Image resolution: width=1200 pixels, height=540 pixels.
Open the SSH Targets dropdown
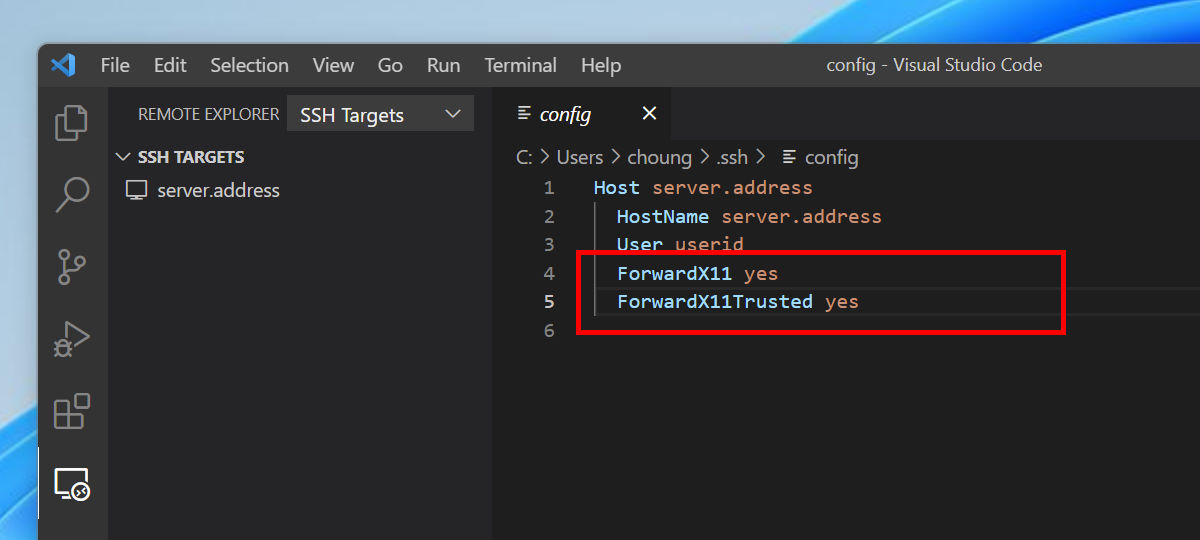(380, 114)
